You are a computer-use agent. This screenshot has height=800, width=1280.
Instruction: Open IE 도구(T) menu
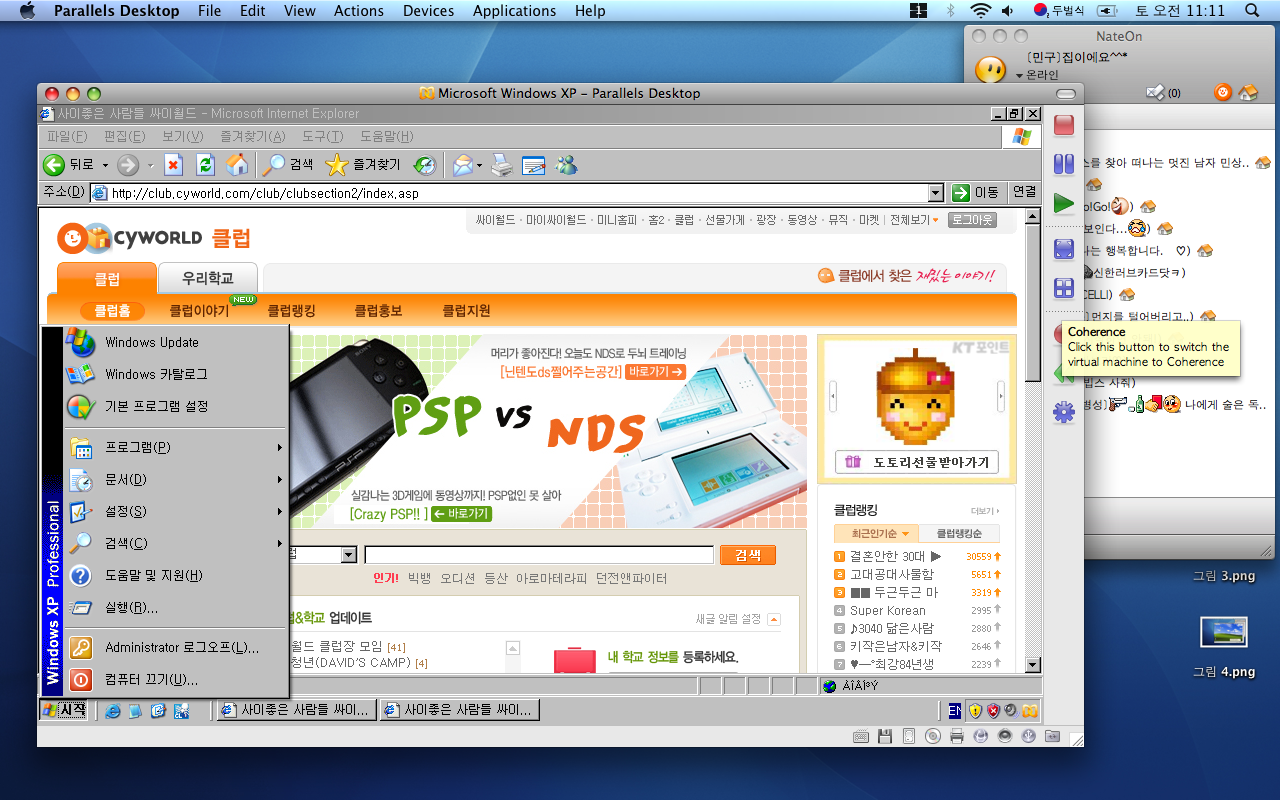click(x=323, y=137)
